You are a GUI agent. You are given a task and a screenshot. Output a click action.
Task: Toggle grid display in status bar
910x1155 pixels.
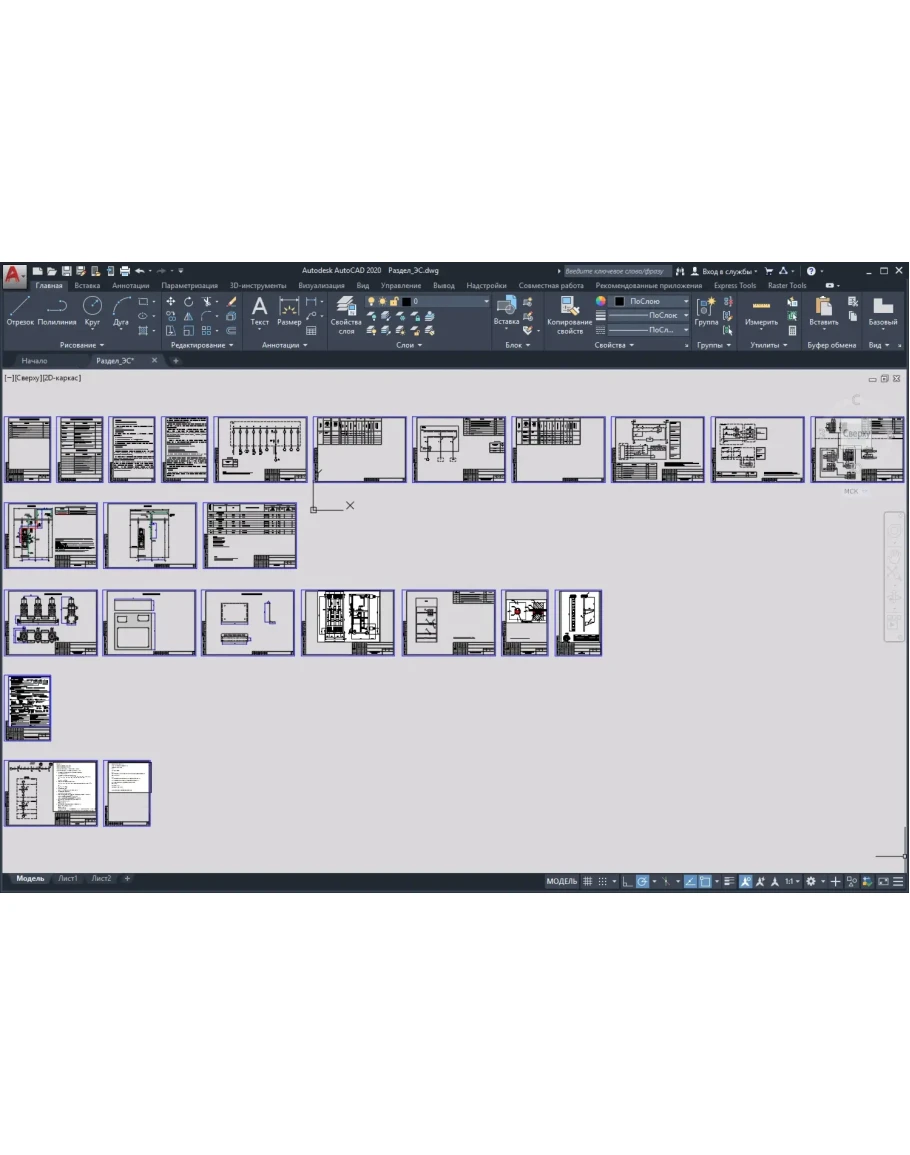coord(588,881)
